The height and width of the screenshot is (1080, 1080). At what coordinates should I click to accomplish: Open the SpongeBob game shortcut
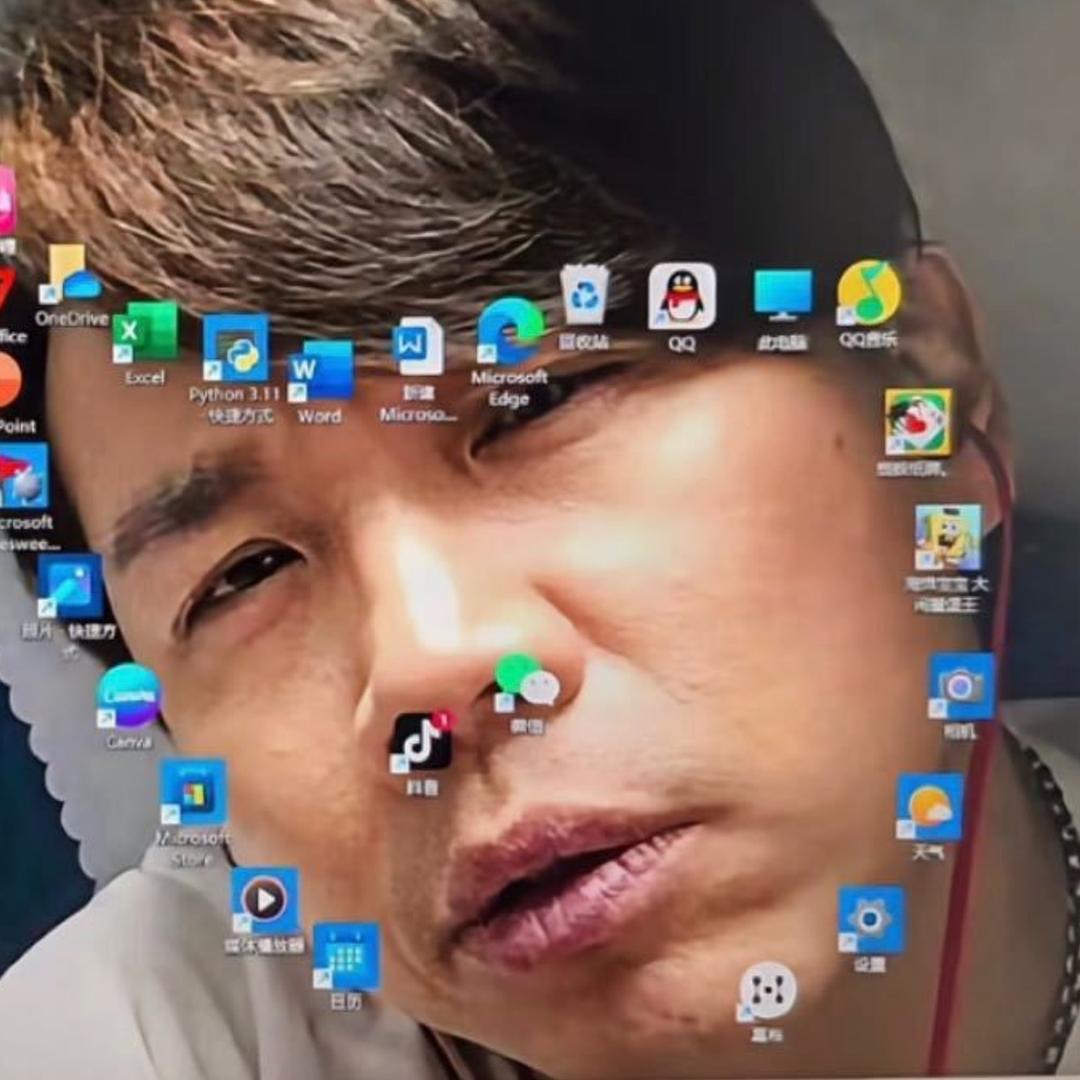pos(948,537)
